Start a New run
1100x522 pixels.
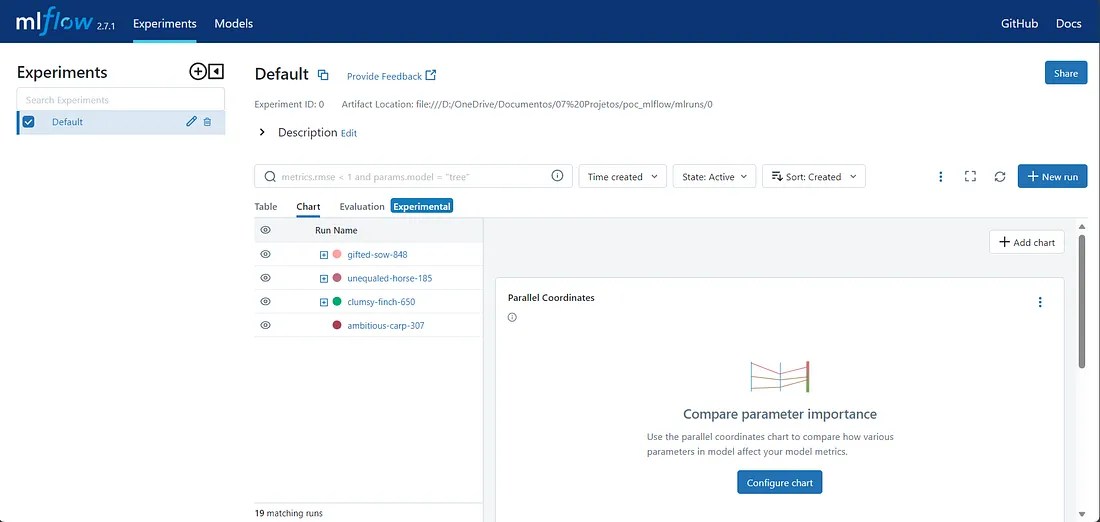click(x=1052, y=177)
